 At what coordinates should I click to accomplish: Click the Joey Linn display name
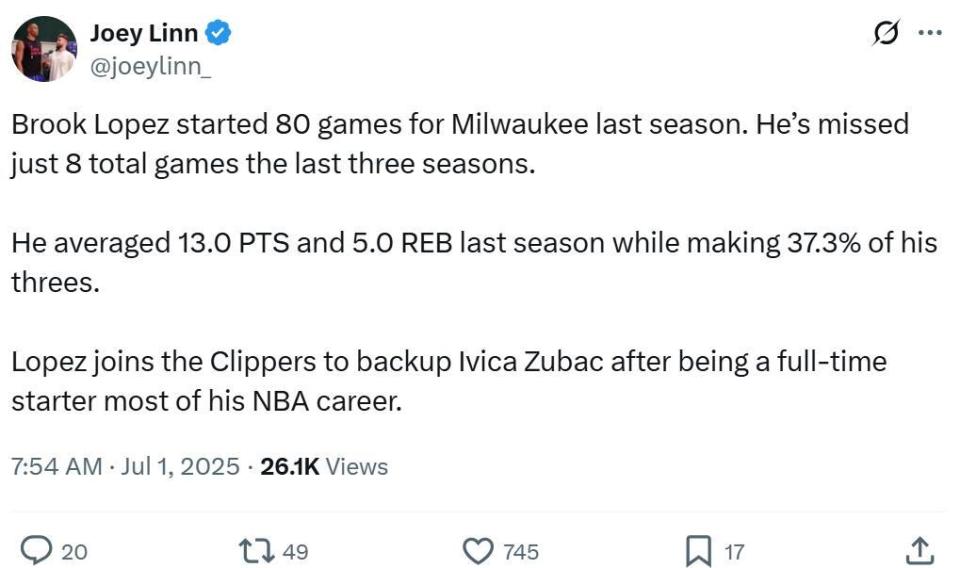(144, 33)
